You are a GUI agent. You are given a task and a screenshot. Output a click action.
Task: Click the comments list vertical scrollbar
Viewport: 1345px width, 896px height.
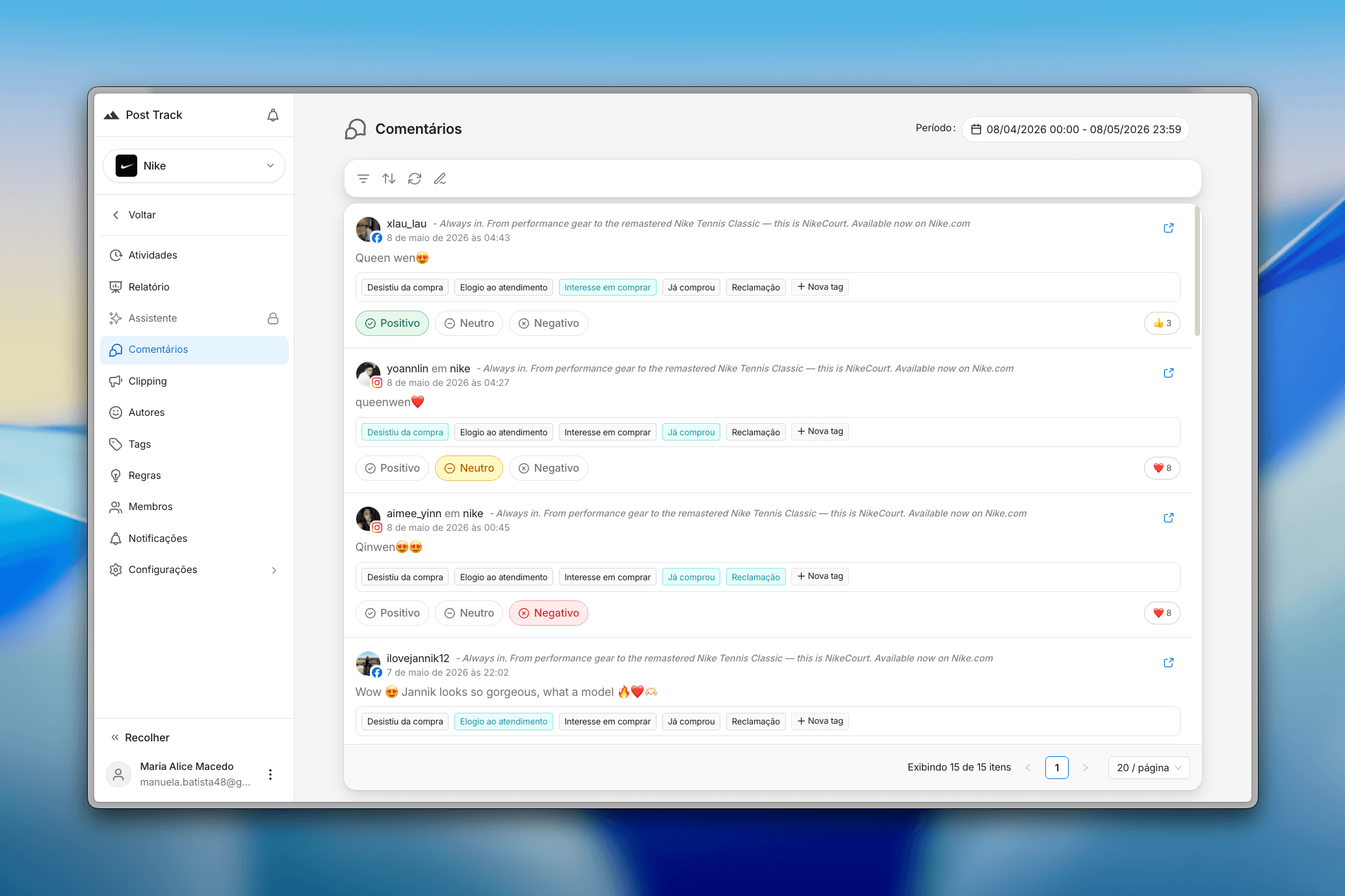(1197, 270)
